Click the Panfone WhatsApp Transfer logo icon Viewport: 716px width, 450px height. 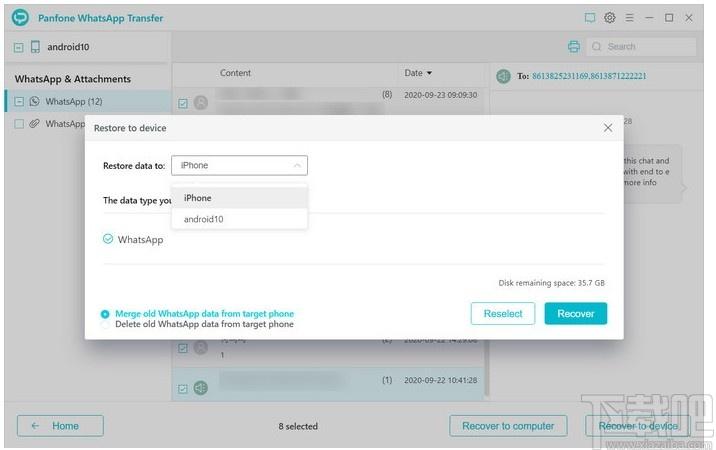(x=20, y=18)
